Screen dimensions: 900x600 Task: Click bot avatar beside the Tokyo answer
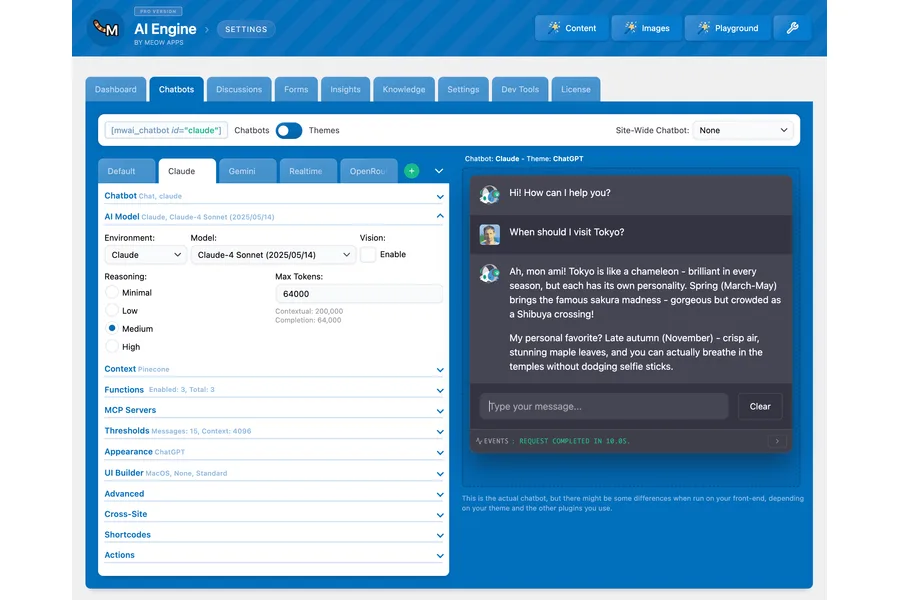490,273
